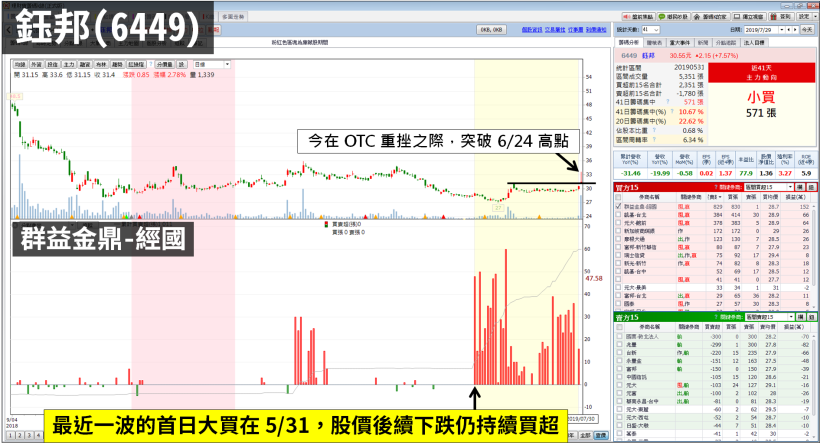Viewport: 820px width, 445px height.
Task: Go to the previous date arrow
Action: point(789,30)
